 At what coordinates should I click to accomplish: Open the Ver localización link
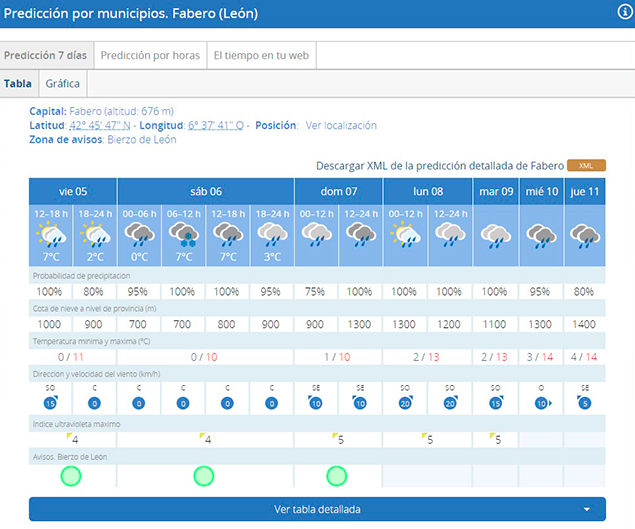pyautogui.click(x=341, y=126)
